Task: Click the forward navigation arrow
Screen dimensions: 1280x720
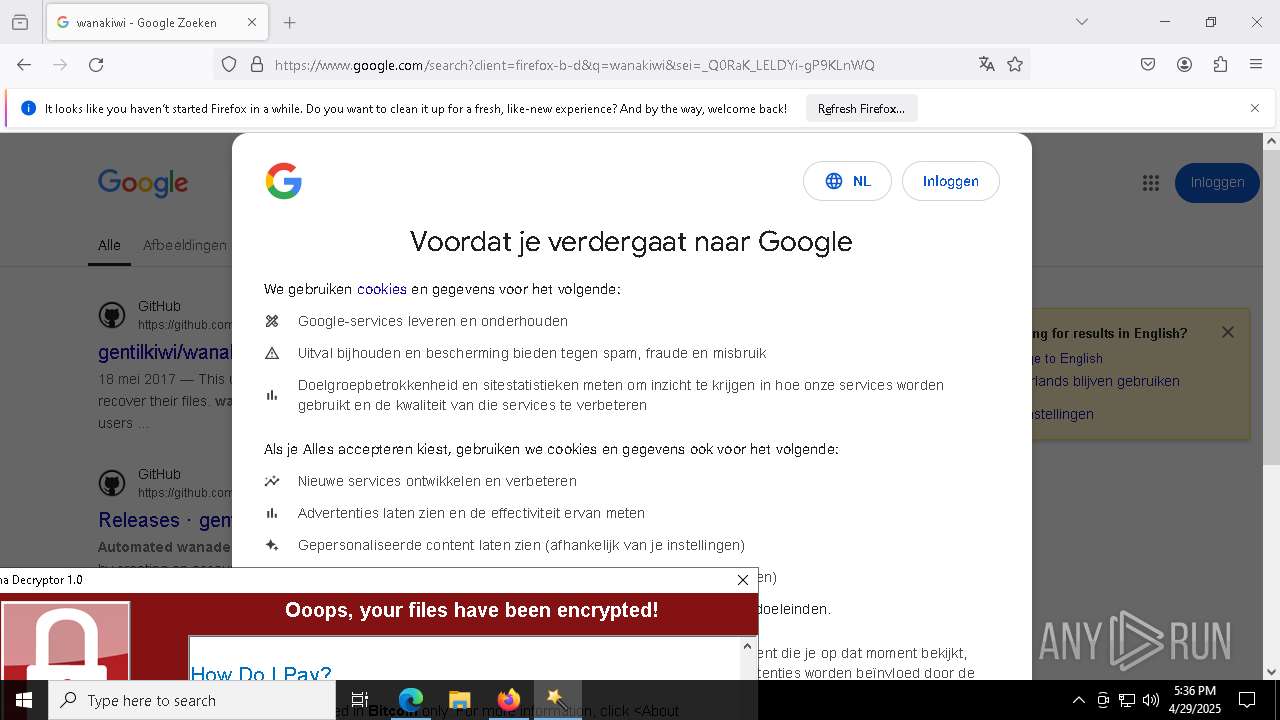Action: [60, 65]
